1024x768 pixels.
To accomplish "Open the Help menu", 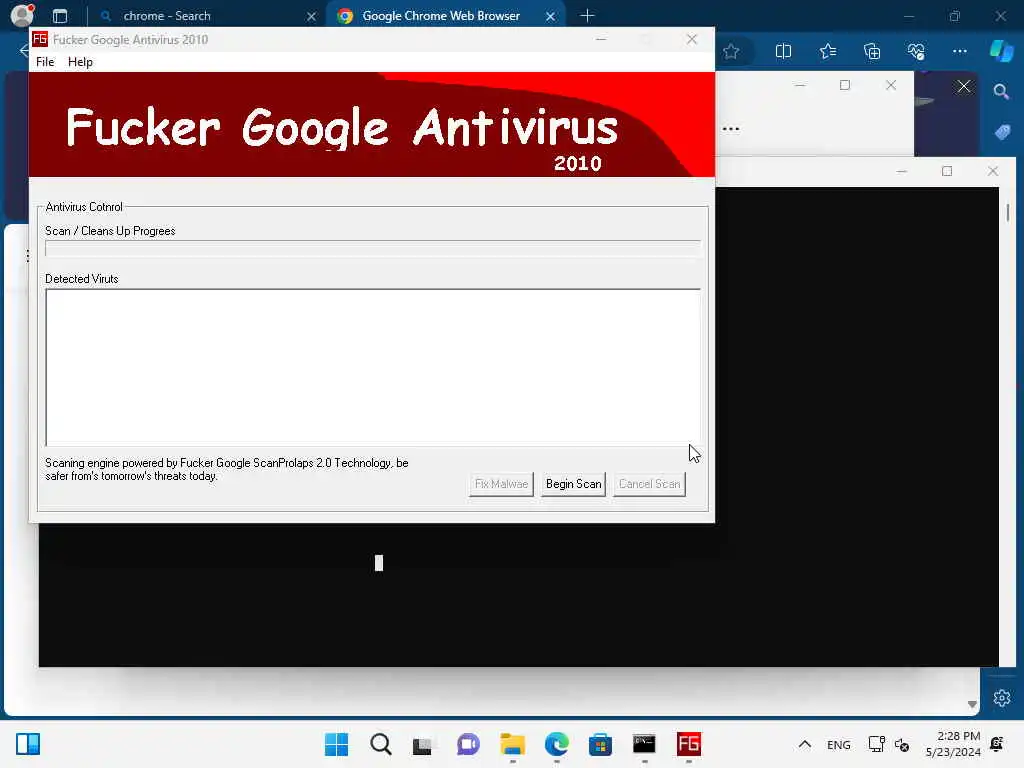I will (x=80, y=62).
